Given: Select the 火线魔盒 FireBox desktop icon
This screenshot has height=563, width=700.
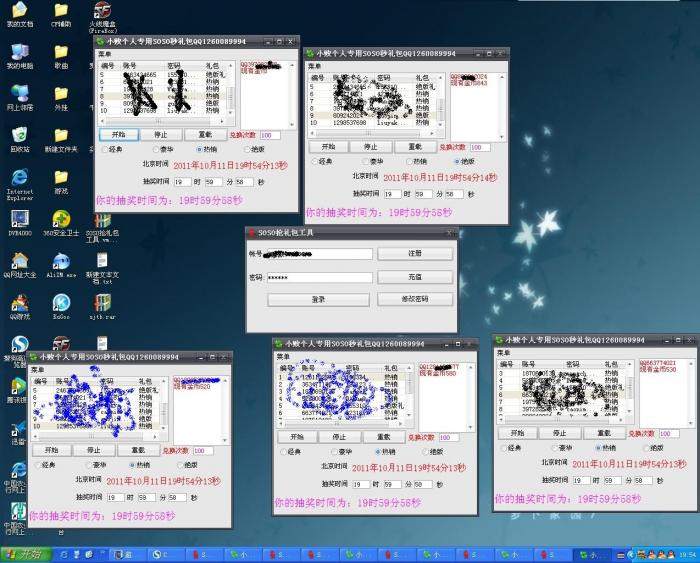Looking at the screenshot, I should (x=103, y=17).
